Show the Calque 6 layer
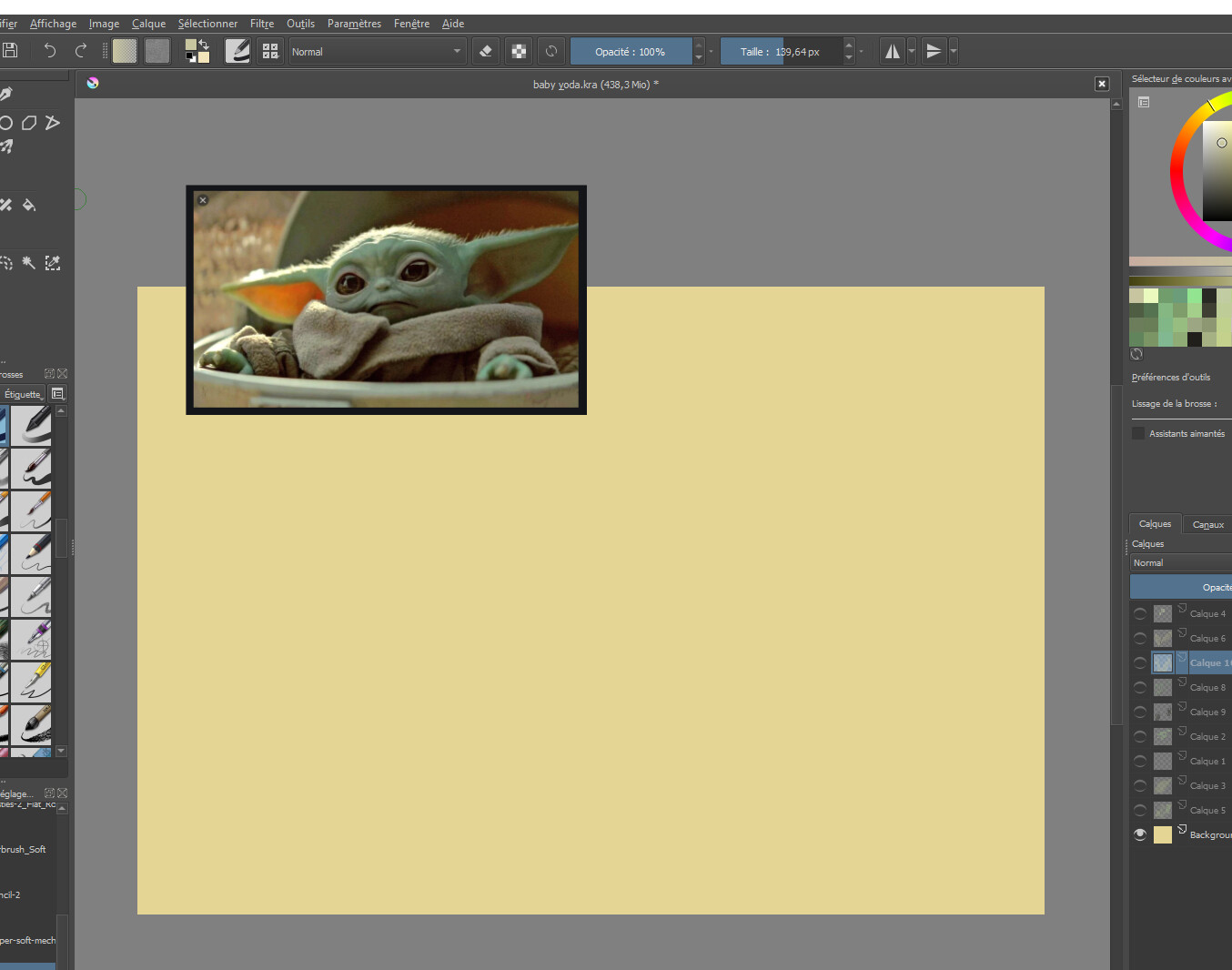This screenshot has height=970, width=1232. [x=1140, y=638]
